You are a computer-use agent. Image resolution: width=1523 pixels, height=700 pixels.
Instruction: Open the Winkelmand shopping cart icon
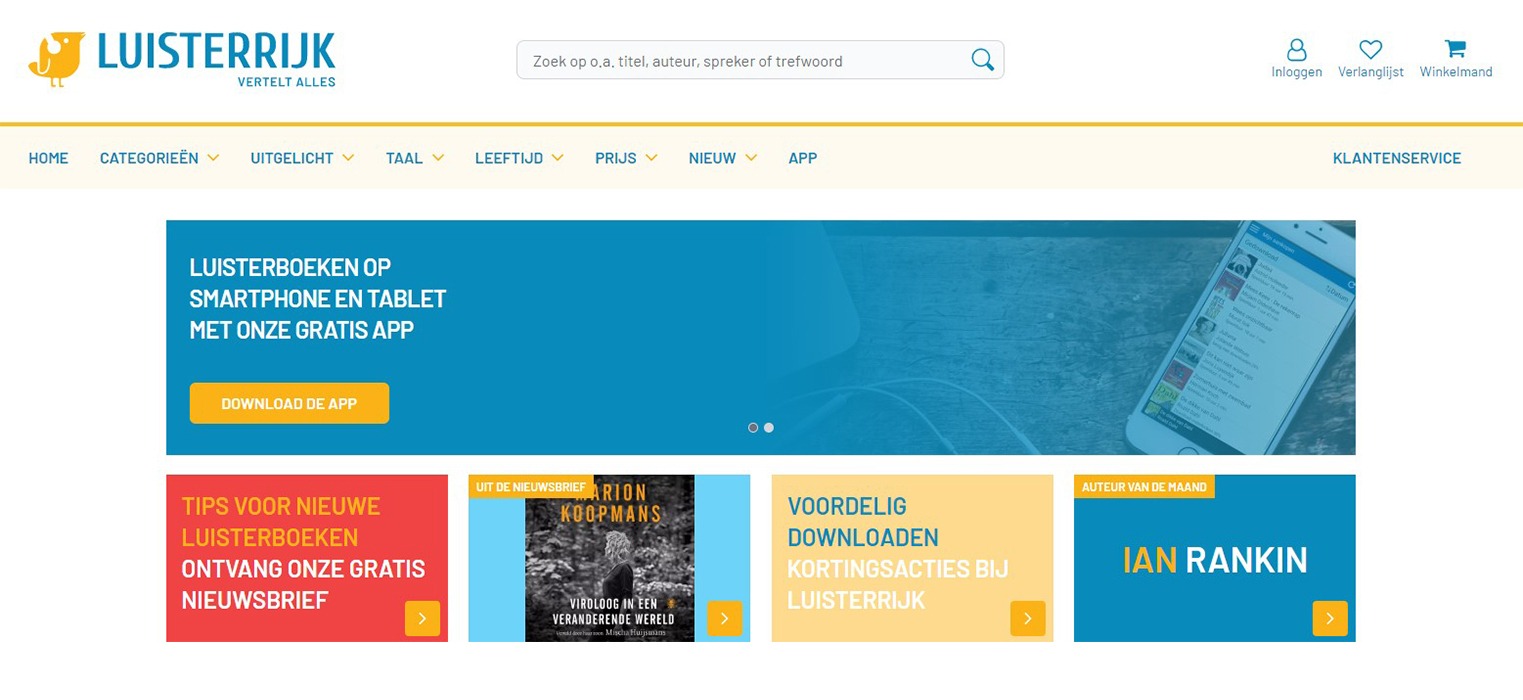point(1455,49)
